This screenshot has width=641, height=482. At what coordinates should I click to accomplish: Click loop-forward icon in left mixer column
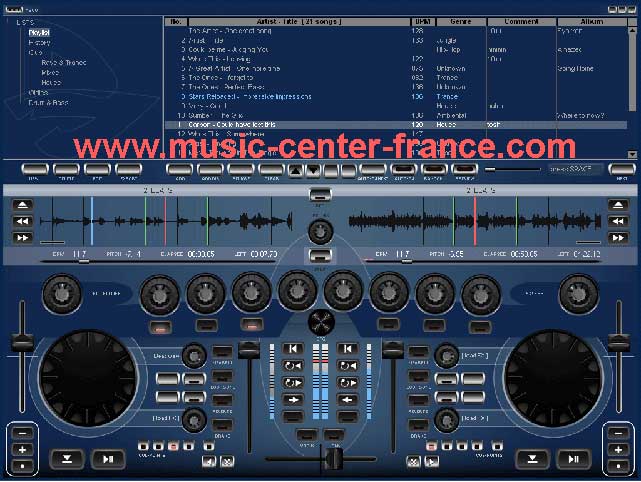[x=293, y=383]
